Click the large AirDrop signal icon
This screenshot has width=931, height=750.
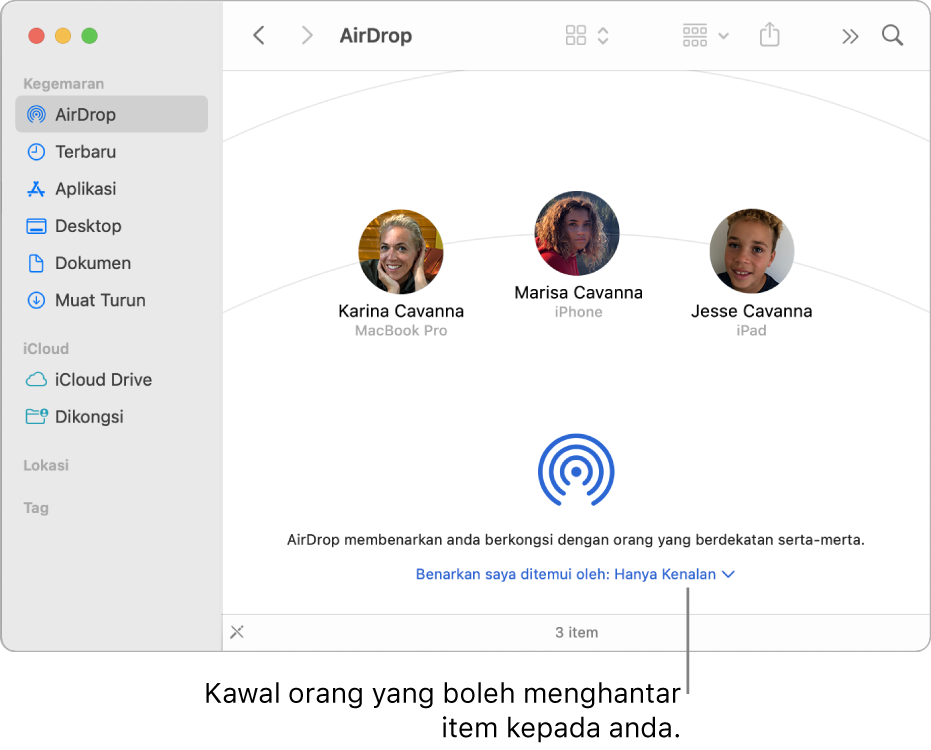click(577, 469)
